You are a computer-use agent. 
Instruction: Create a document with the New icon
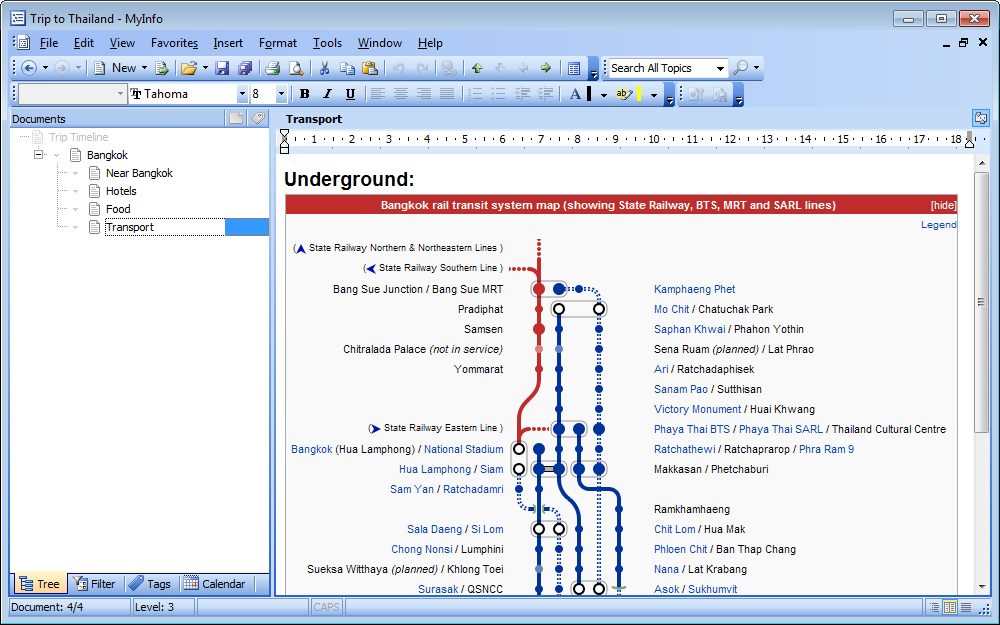[x=100, y=68]
